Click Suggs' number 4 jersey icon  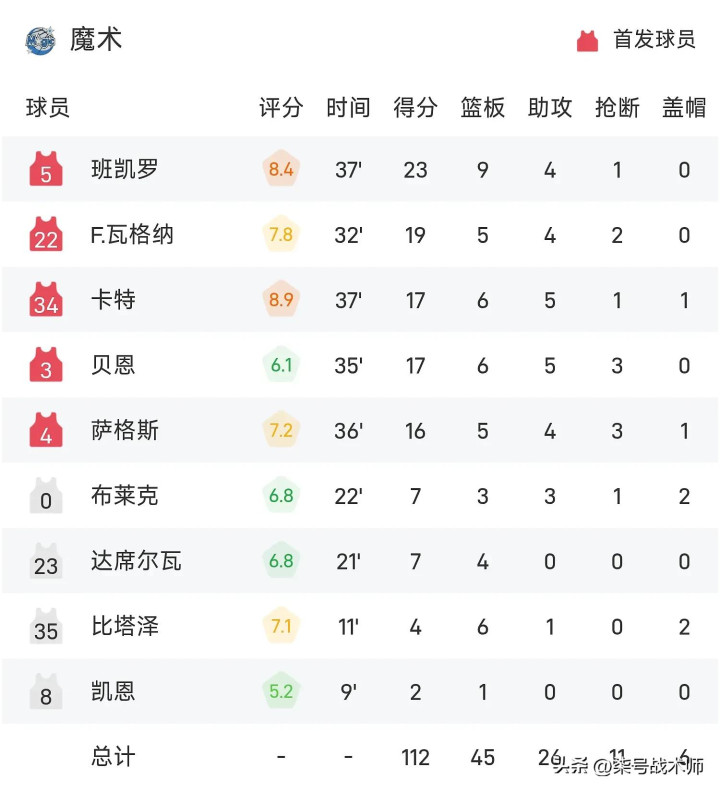pos(46,431)
